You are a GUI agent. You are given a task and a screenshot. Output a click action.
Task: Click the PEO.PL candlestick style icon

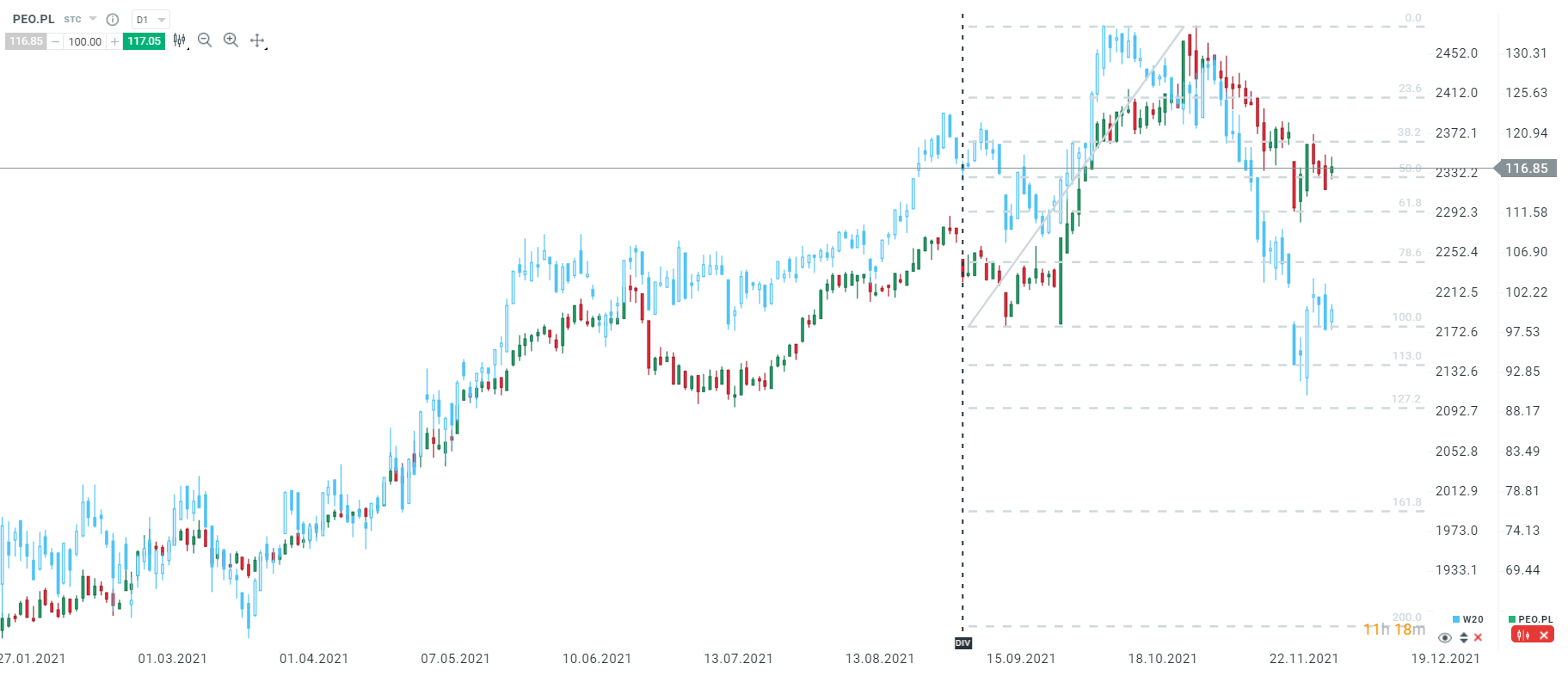pyautogui.click(x=1523, y=636)
